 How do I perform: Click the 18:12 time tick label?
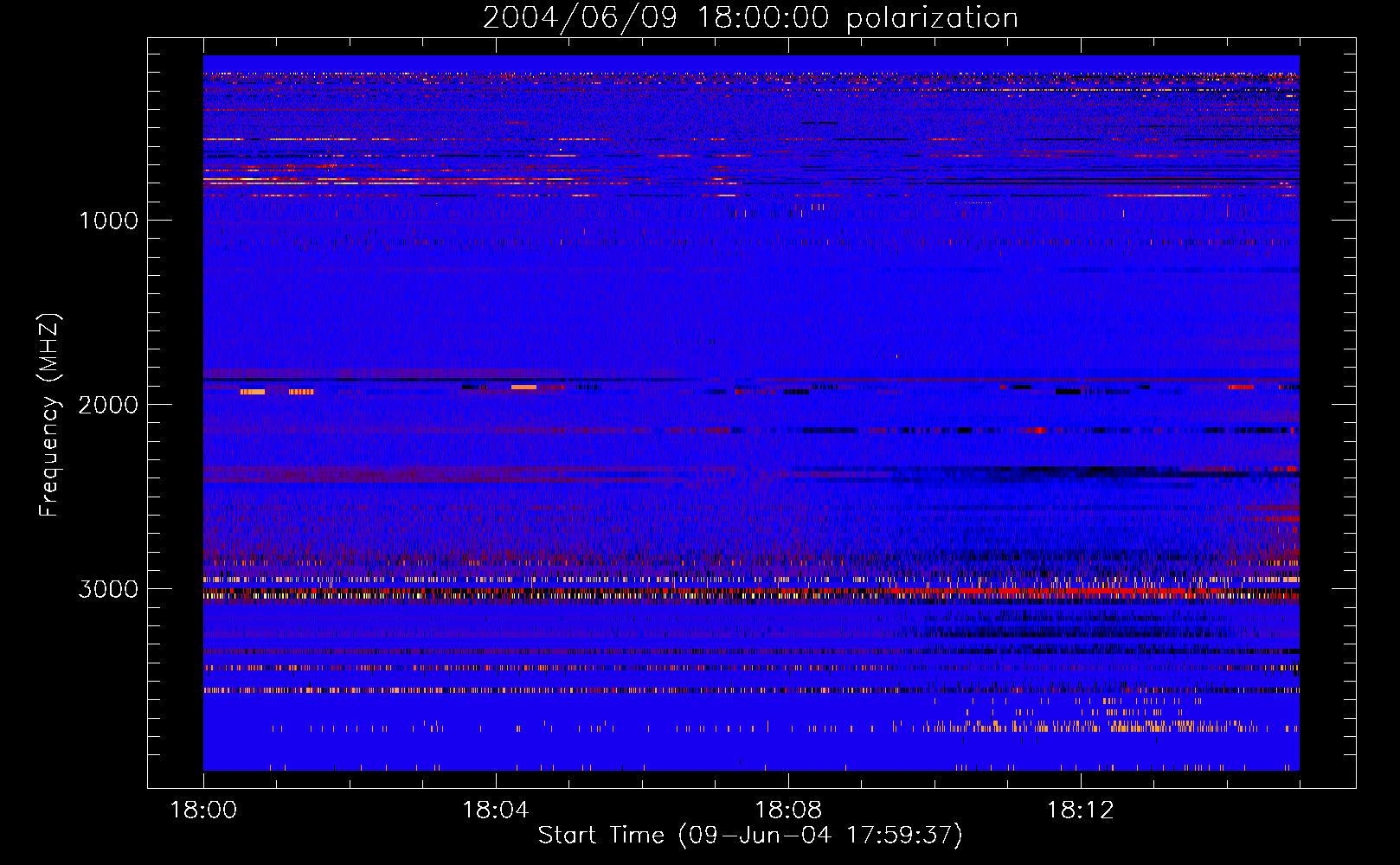[1081, 811]
